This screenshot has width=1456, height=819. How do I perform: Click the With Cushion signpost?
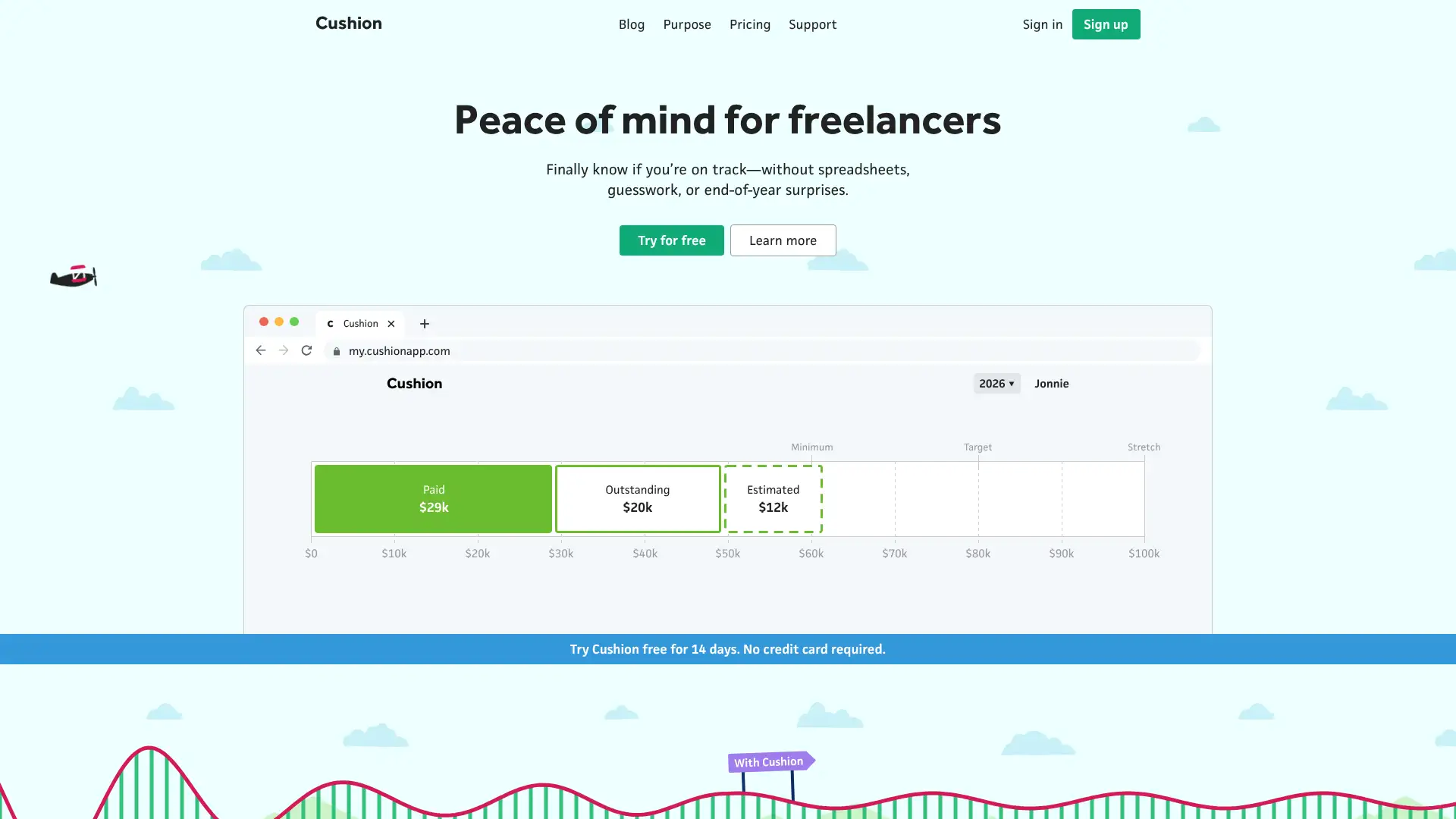pos(770,762)
